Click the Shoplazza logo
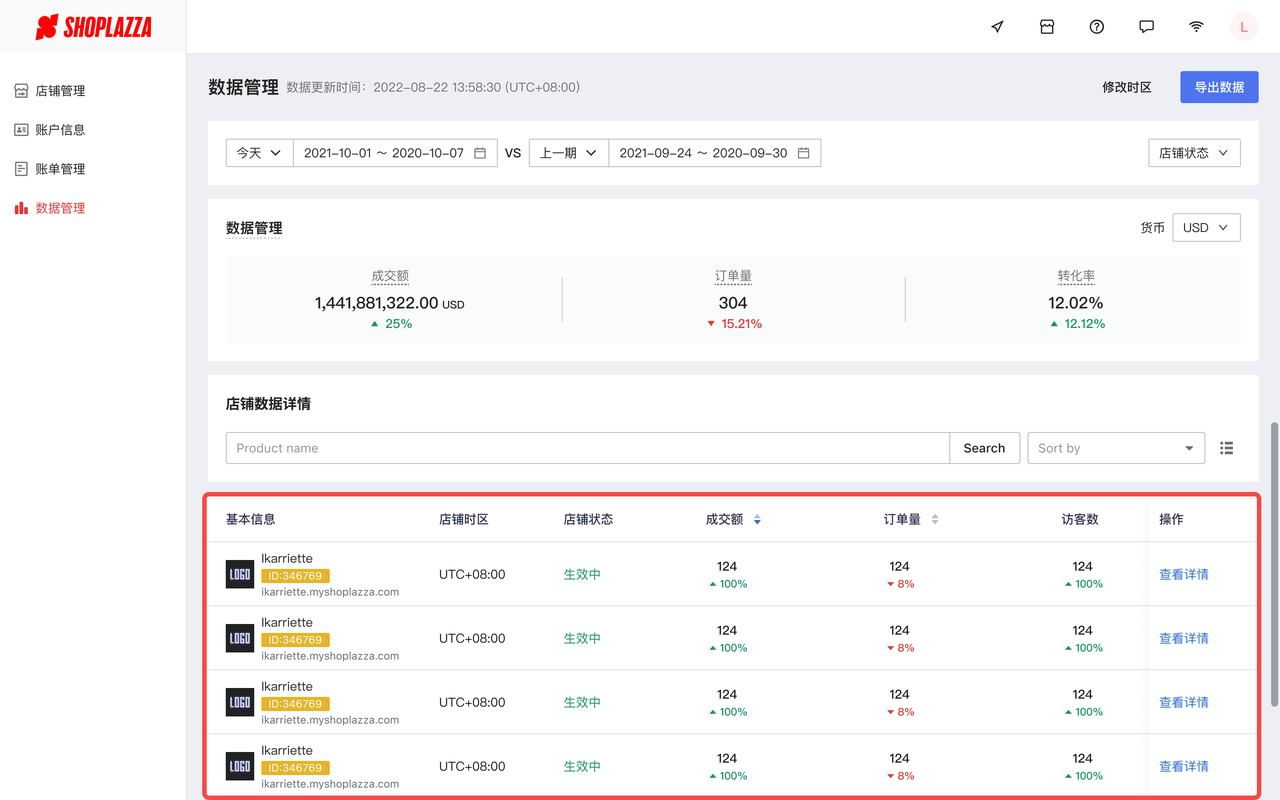The height and width of the screenshot is (800, 1280). tap(93, 27)
